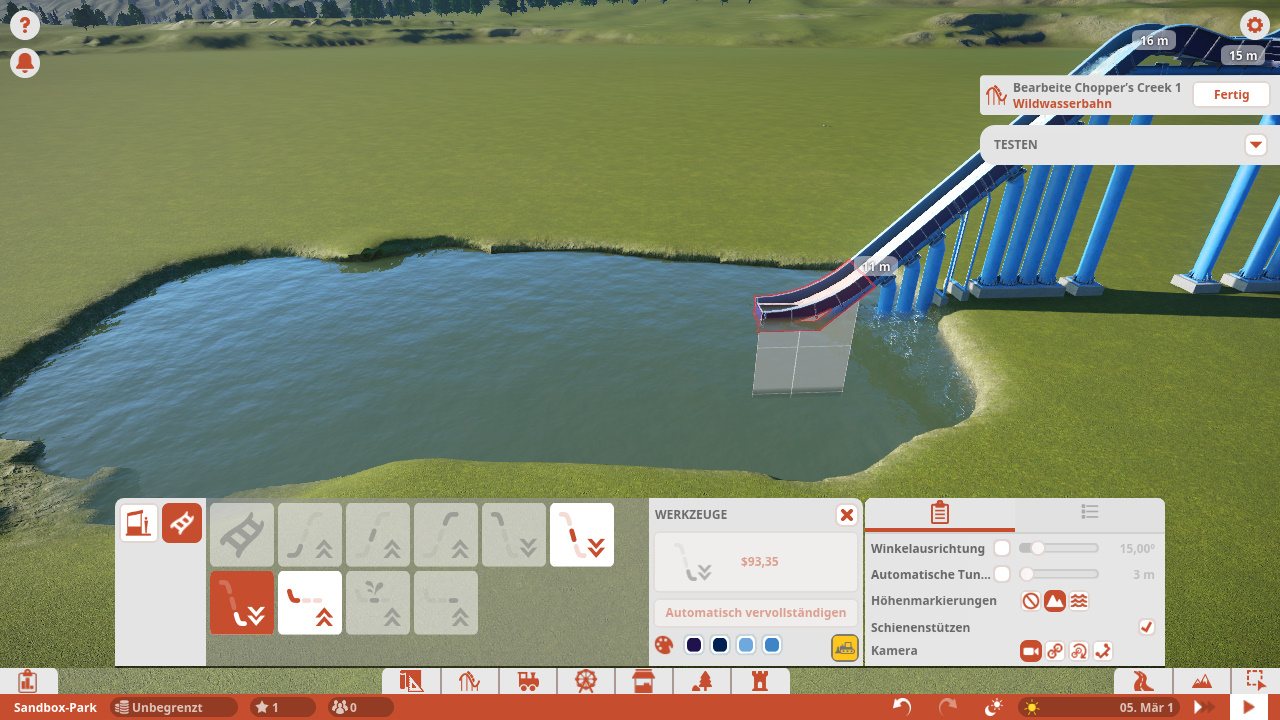
Task: Open the buildings castle tower tab
Action: (x=761, y=682)
